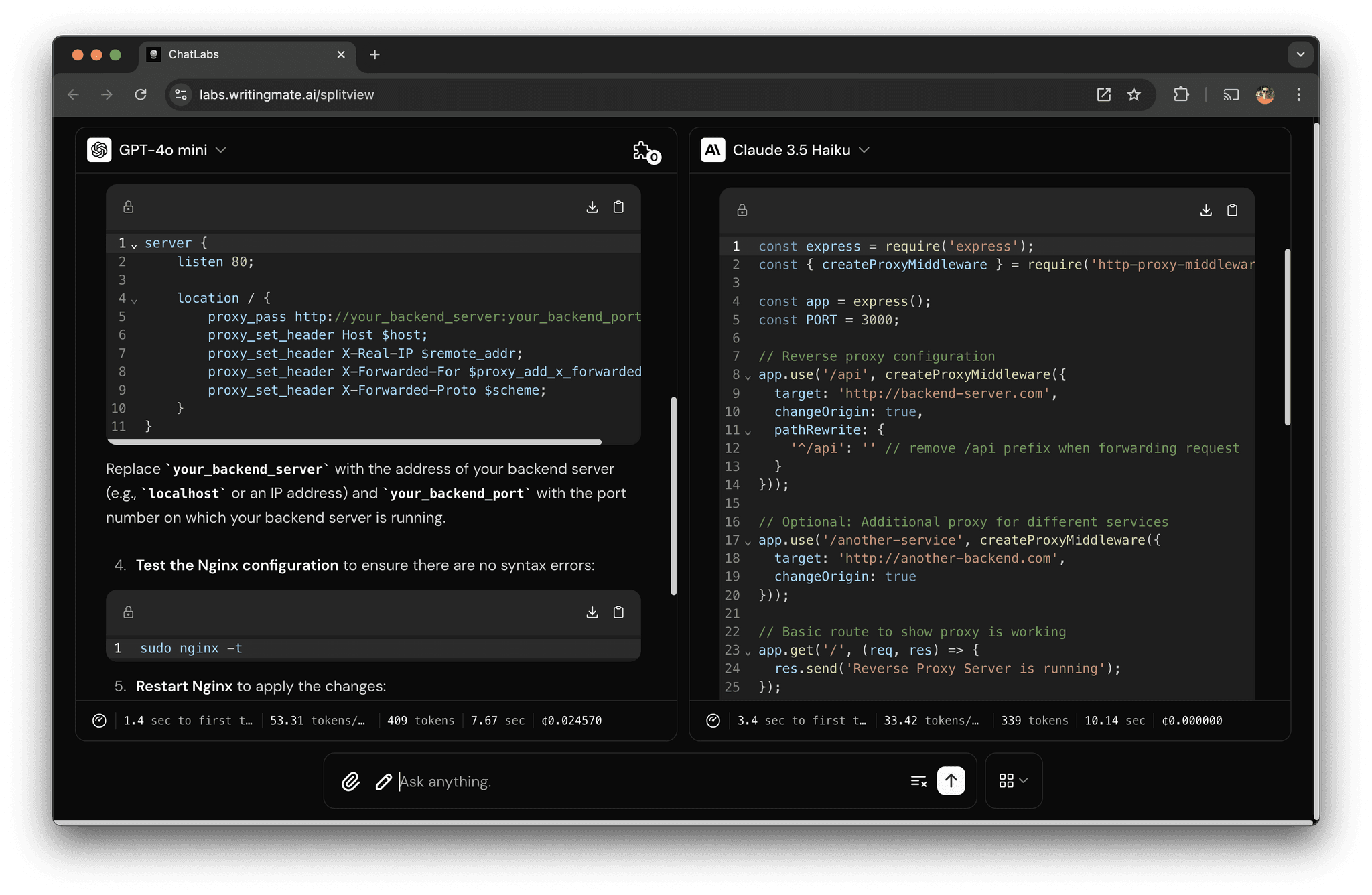Click the 'listen 80;' code line
The image size is (1372, 895).
coord(216,262)
